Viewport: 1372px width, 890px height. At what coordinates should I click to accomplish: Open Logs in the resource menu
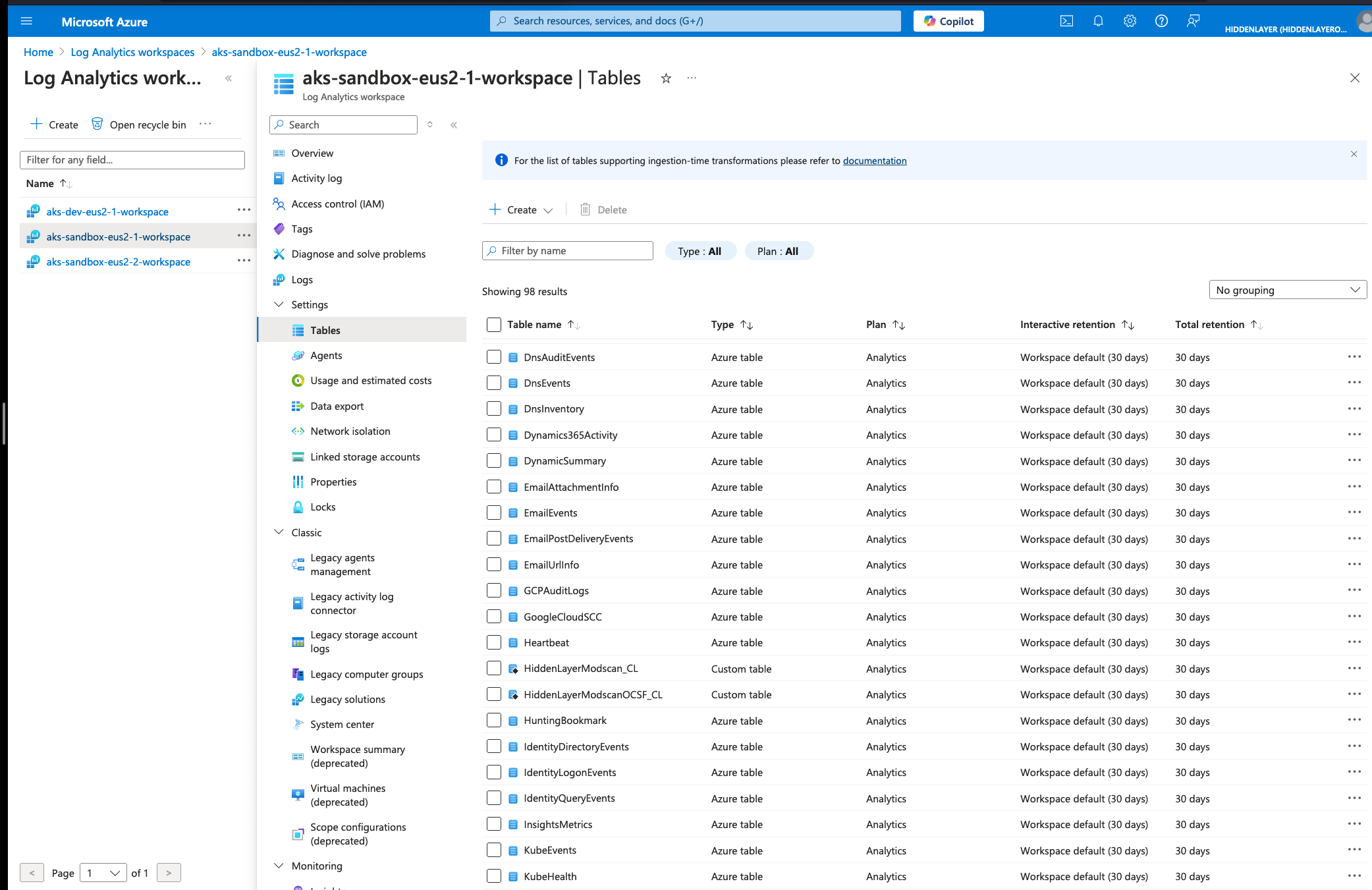302,279
